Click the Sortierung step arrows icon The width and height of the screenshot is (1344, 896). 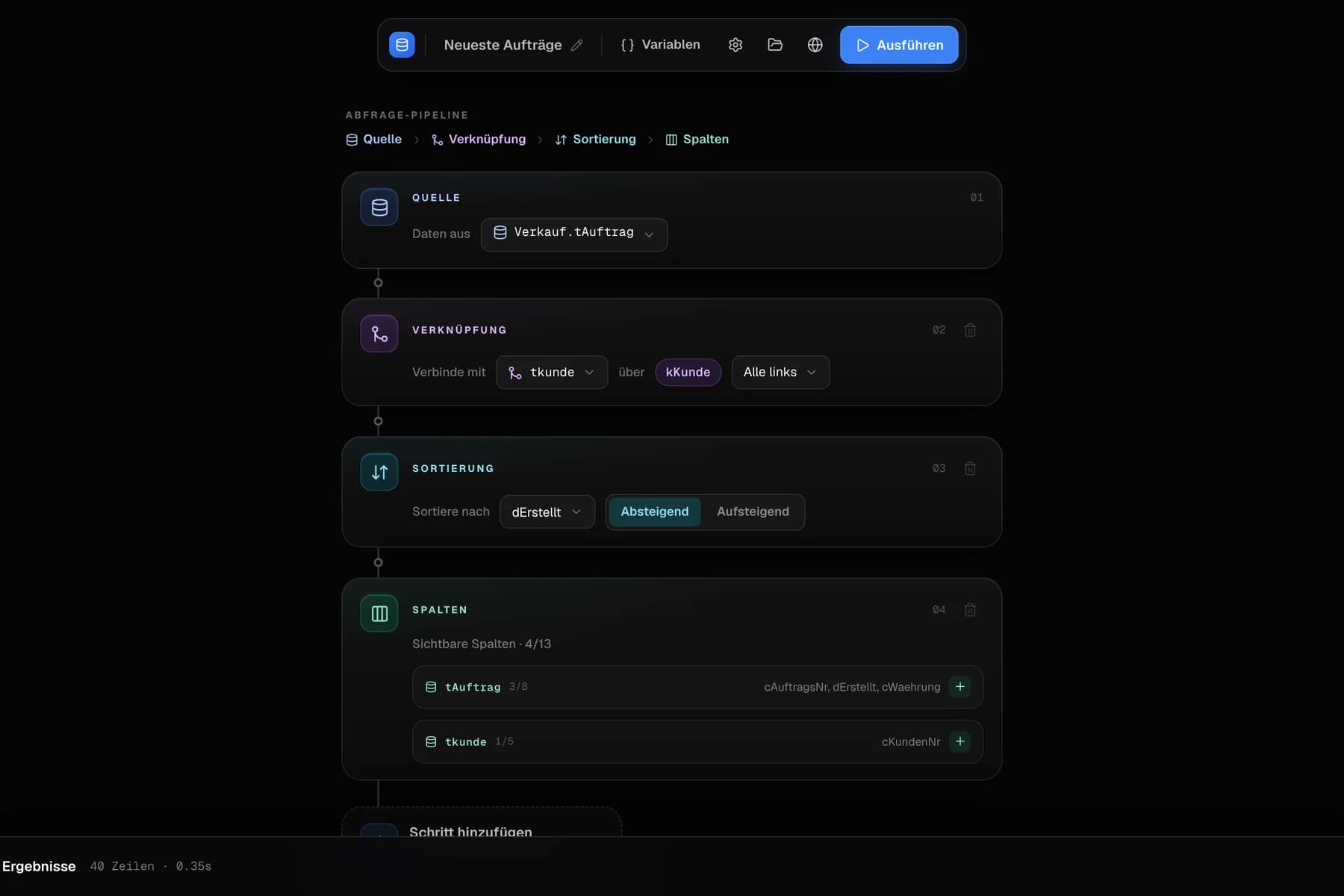[x=379, y=472]
